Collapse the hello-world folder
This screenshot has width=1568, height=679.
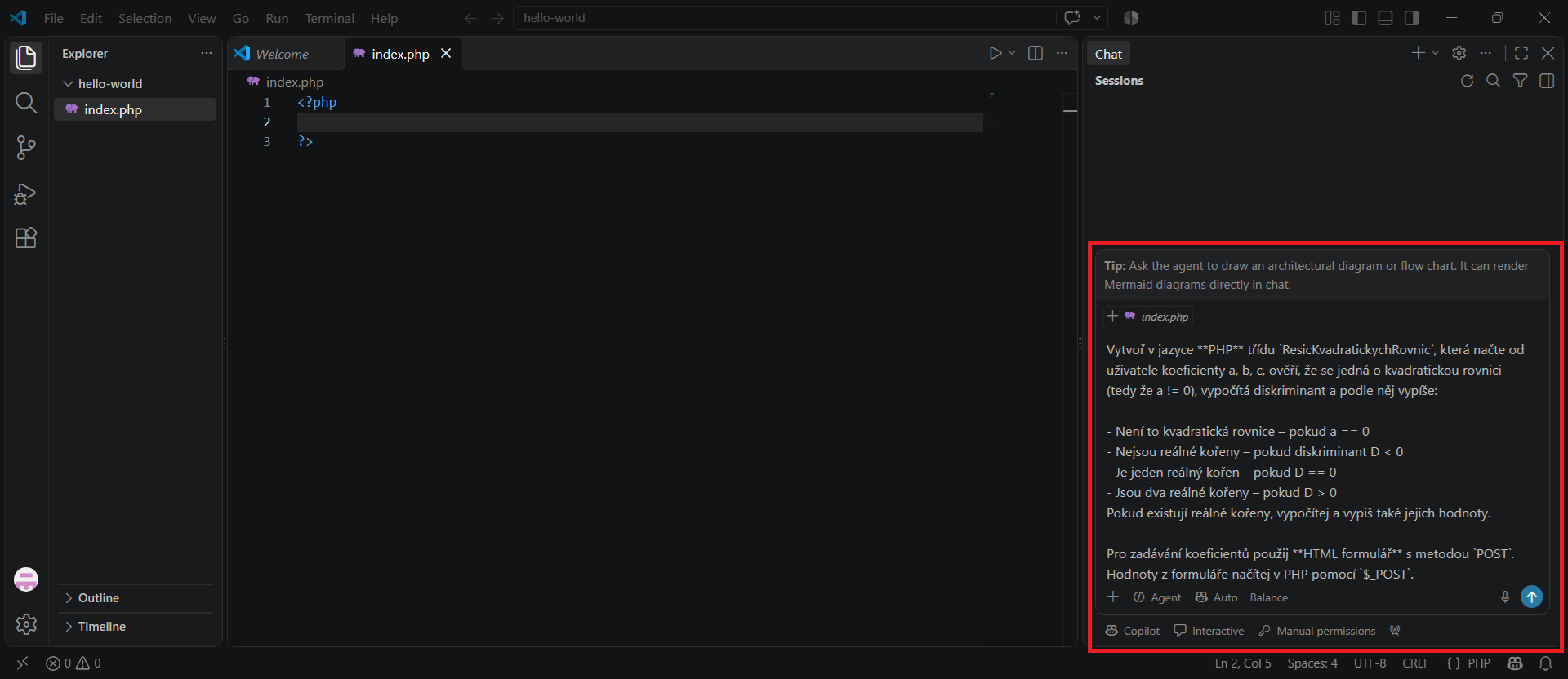tap(69, 84)
